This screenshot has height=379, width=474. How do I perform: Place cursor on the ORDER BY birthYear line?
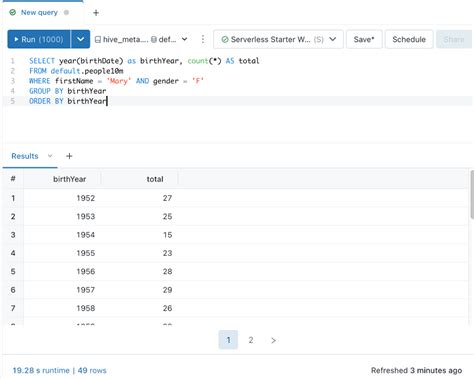click(x=68, y=101)
